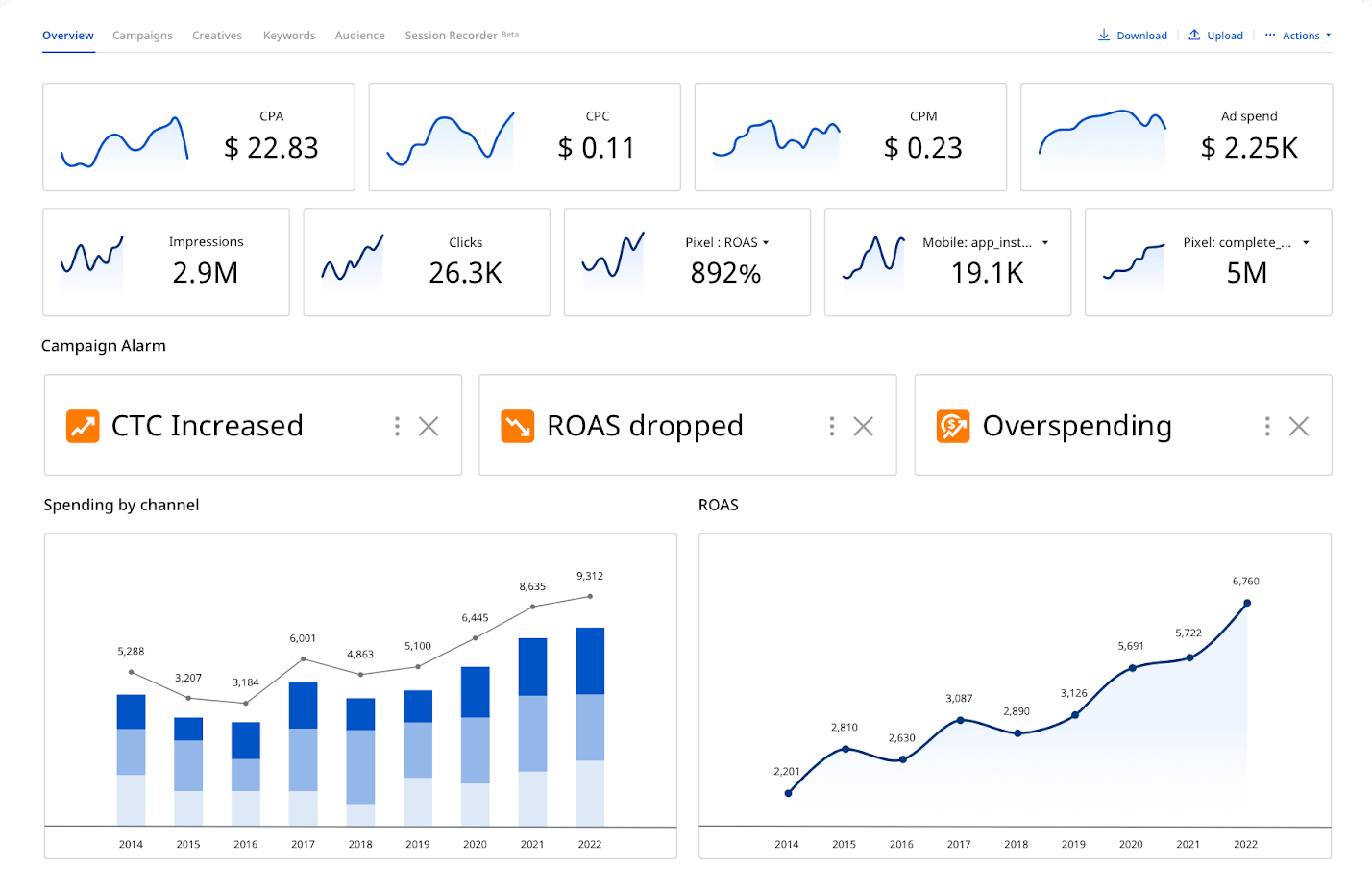Dismiss the Overspending alarm

point(1299,426)
